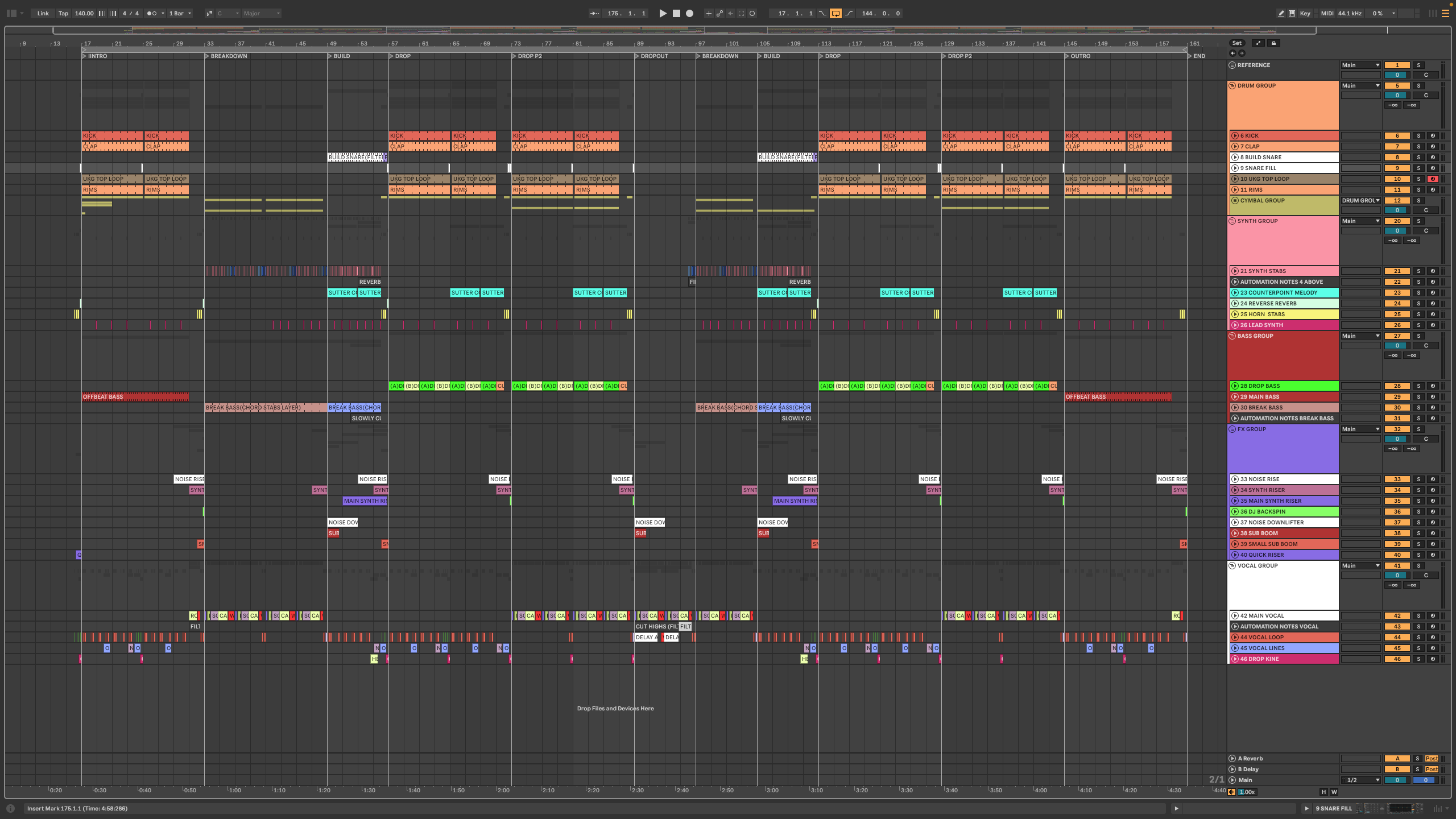Image resolution: width=1456 pixels, height=819 pixels.
Task: Click the Link sync button
Action: click(x=43, y=13)
